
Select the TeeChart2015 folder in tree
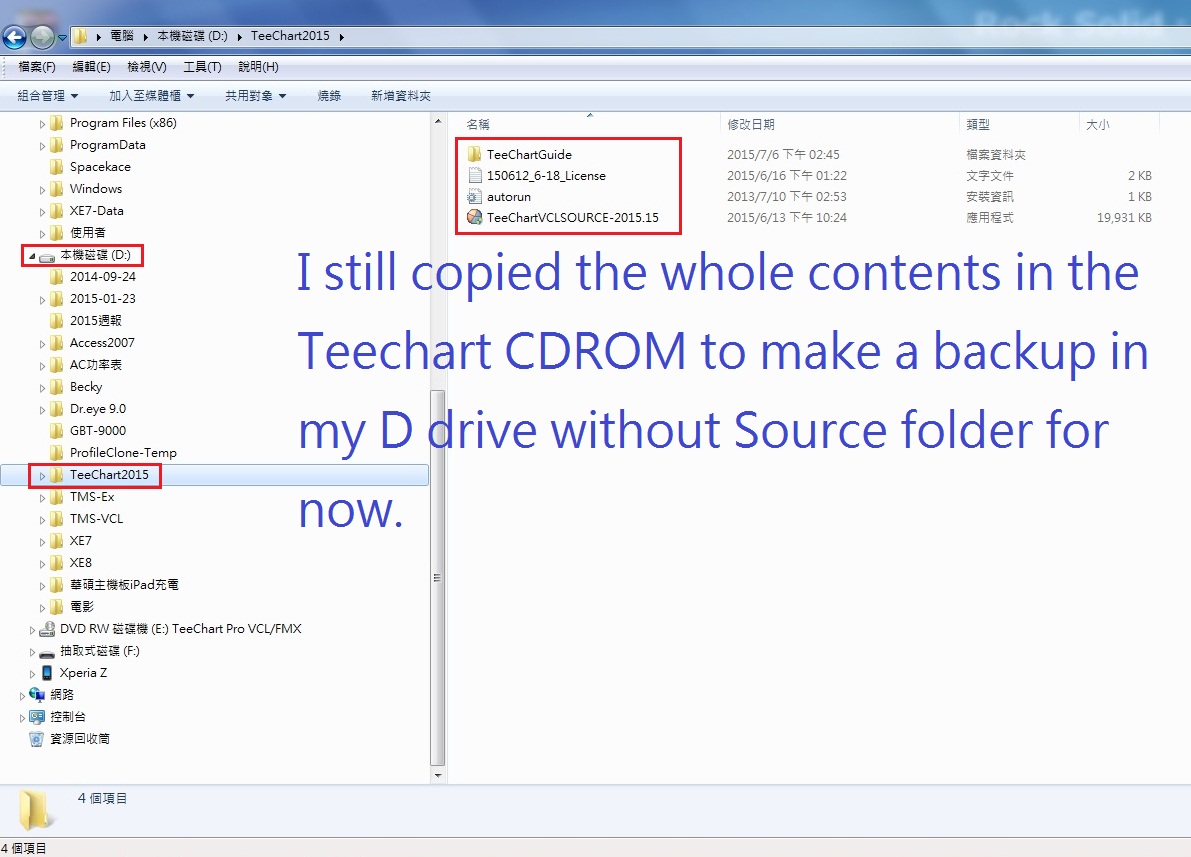100,476
